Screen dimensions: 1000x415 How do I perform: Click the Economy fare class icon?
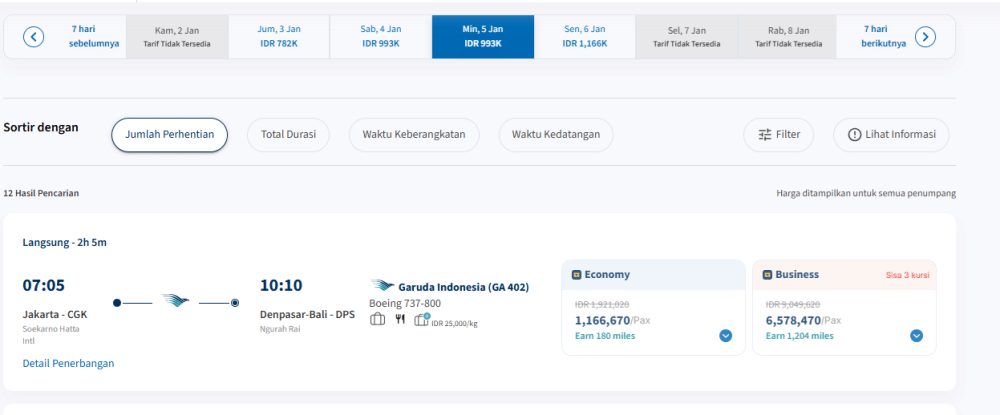[x=576, y=275]
